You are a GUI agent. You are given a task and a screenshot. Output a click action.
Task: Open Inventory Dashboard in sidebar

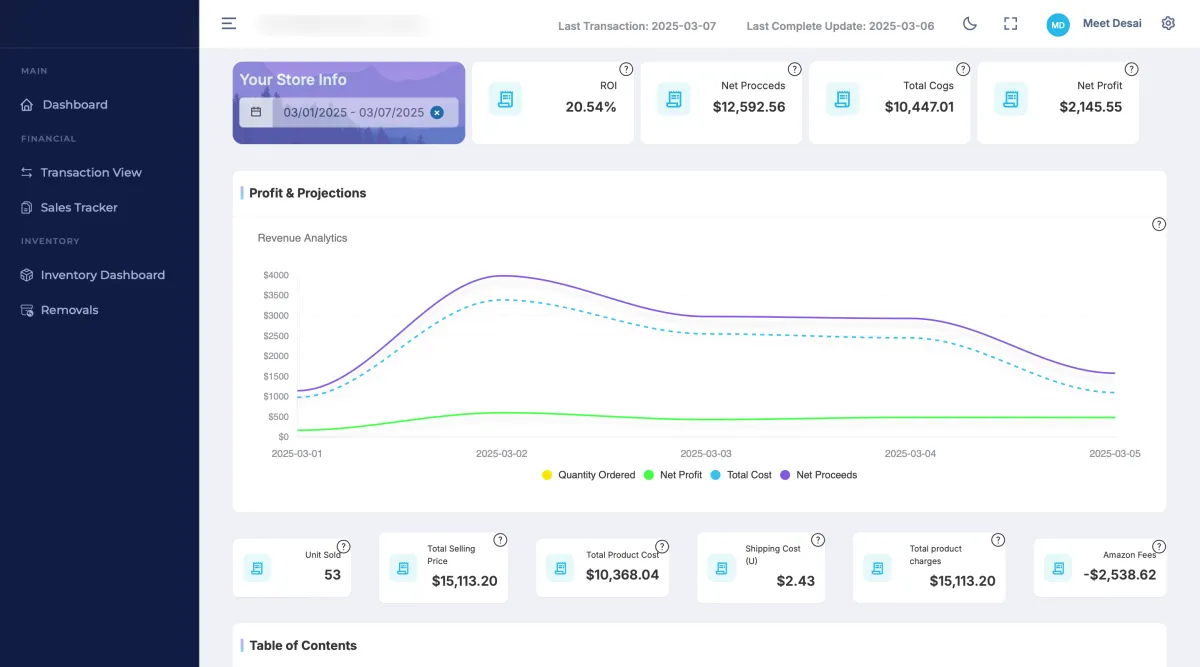pos(102,275)
